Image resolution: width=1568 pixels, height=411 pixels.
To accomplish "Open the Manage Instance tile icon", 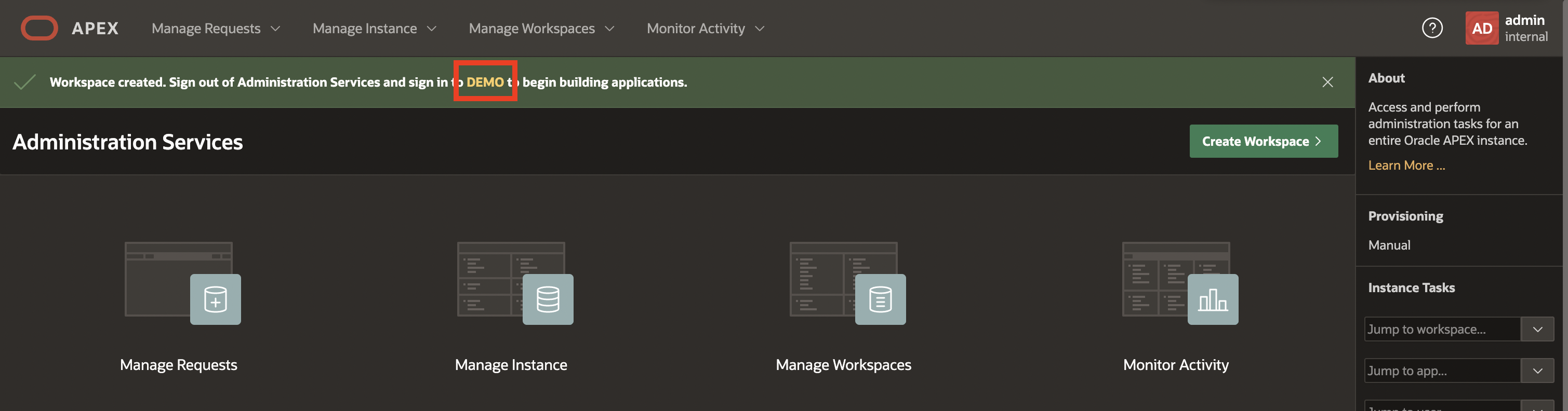I will coord(514,283).
